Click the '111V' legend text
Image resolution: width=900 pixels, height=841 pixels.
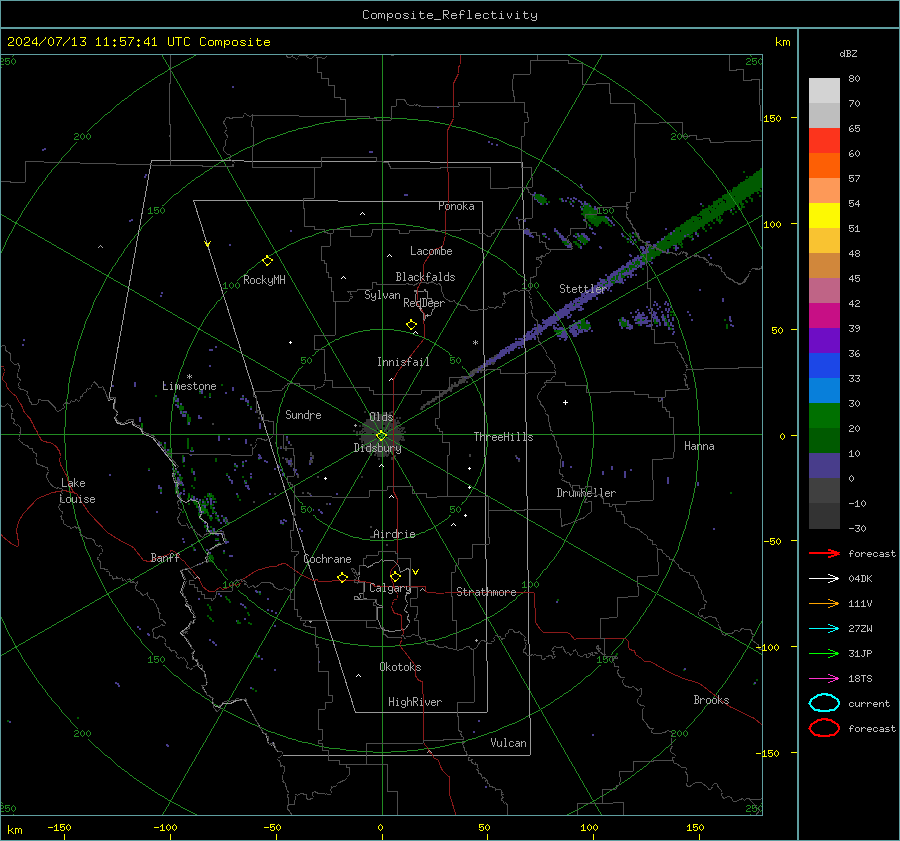click(860, 603)
